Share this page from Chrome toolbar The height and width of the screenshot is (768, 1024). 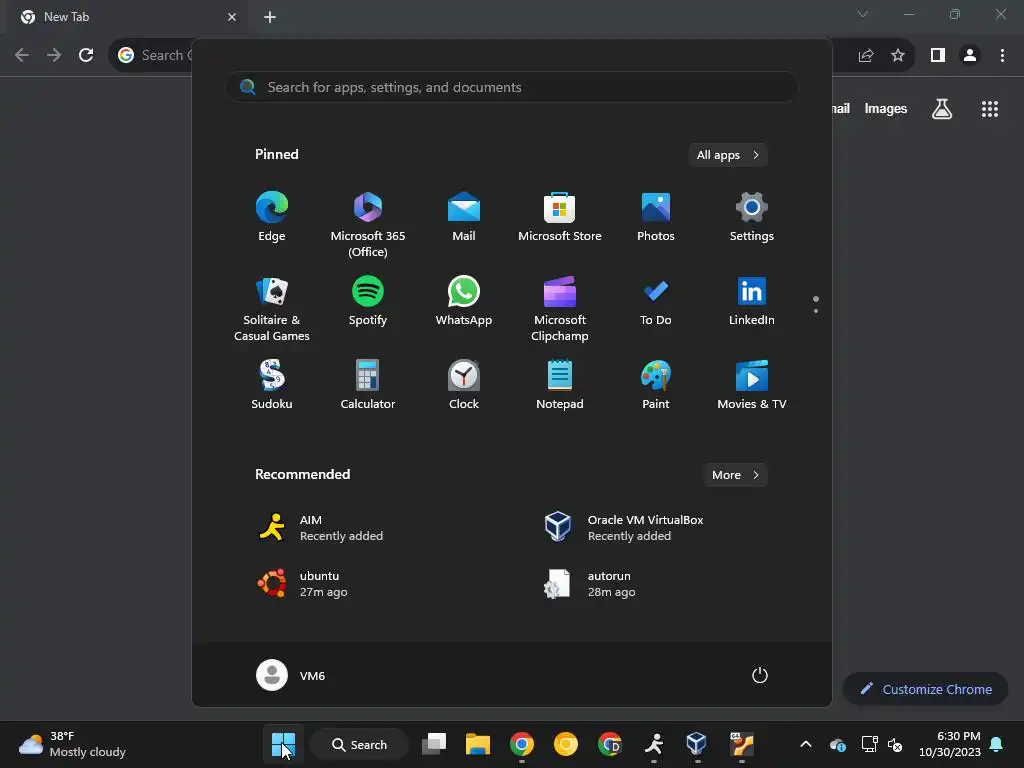pos(866,56)
